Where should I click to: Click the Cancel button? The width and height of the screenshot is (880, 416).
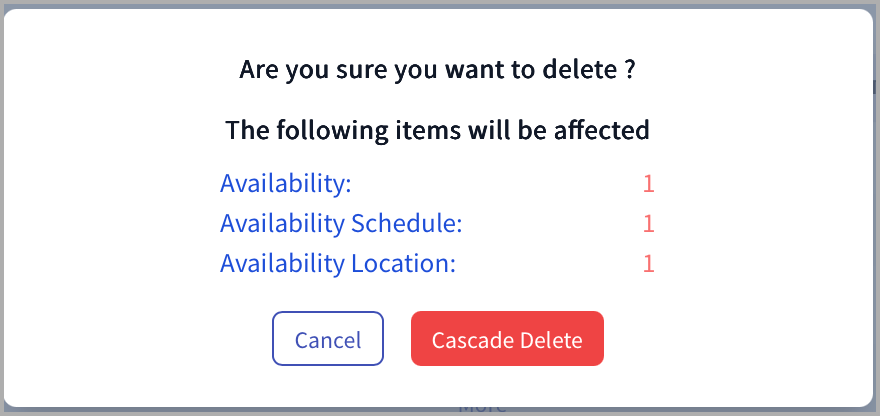pos(328,339)
